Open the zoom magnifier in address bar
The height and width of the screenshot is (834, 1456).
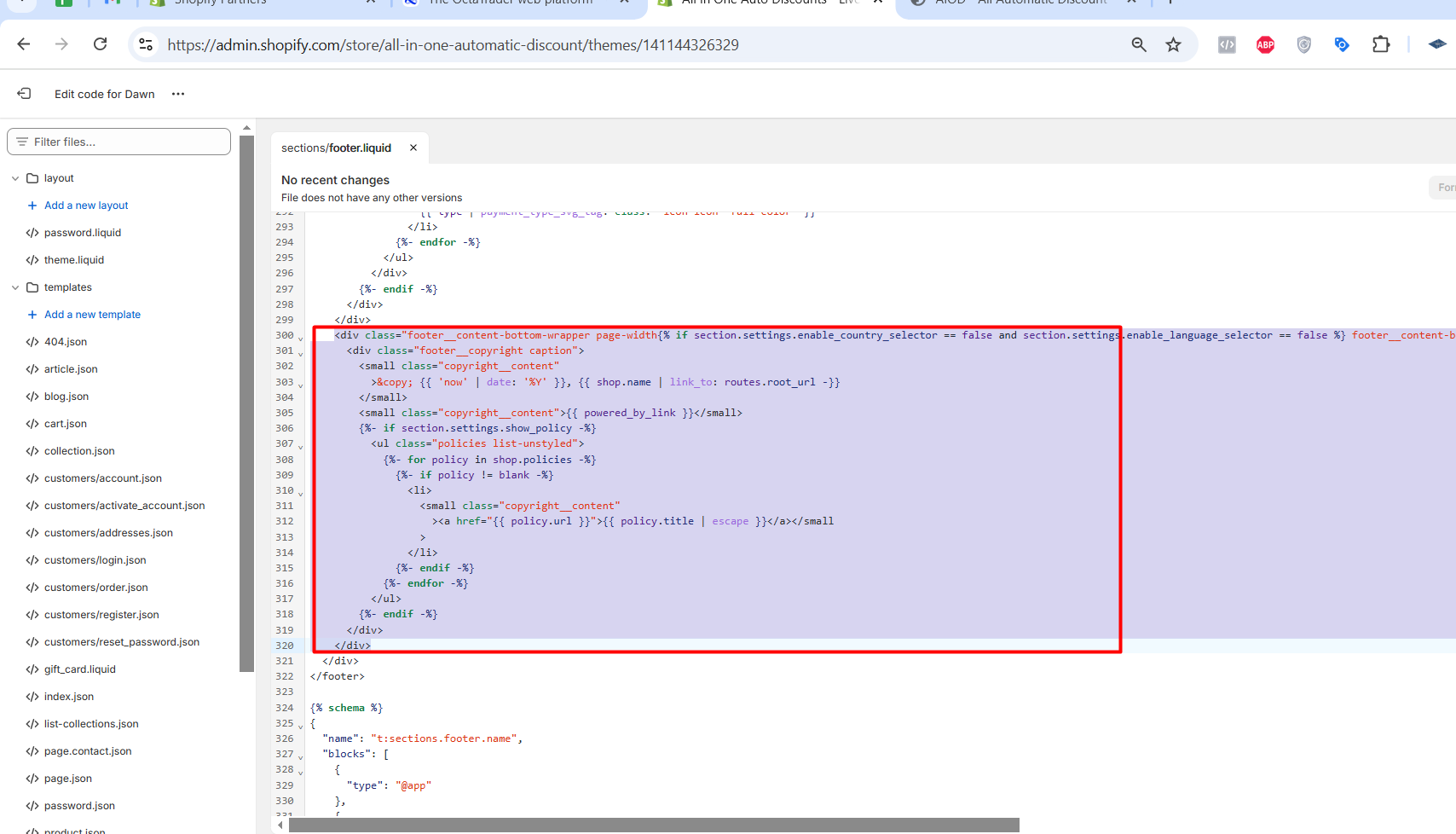[x=1139, y=44]
